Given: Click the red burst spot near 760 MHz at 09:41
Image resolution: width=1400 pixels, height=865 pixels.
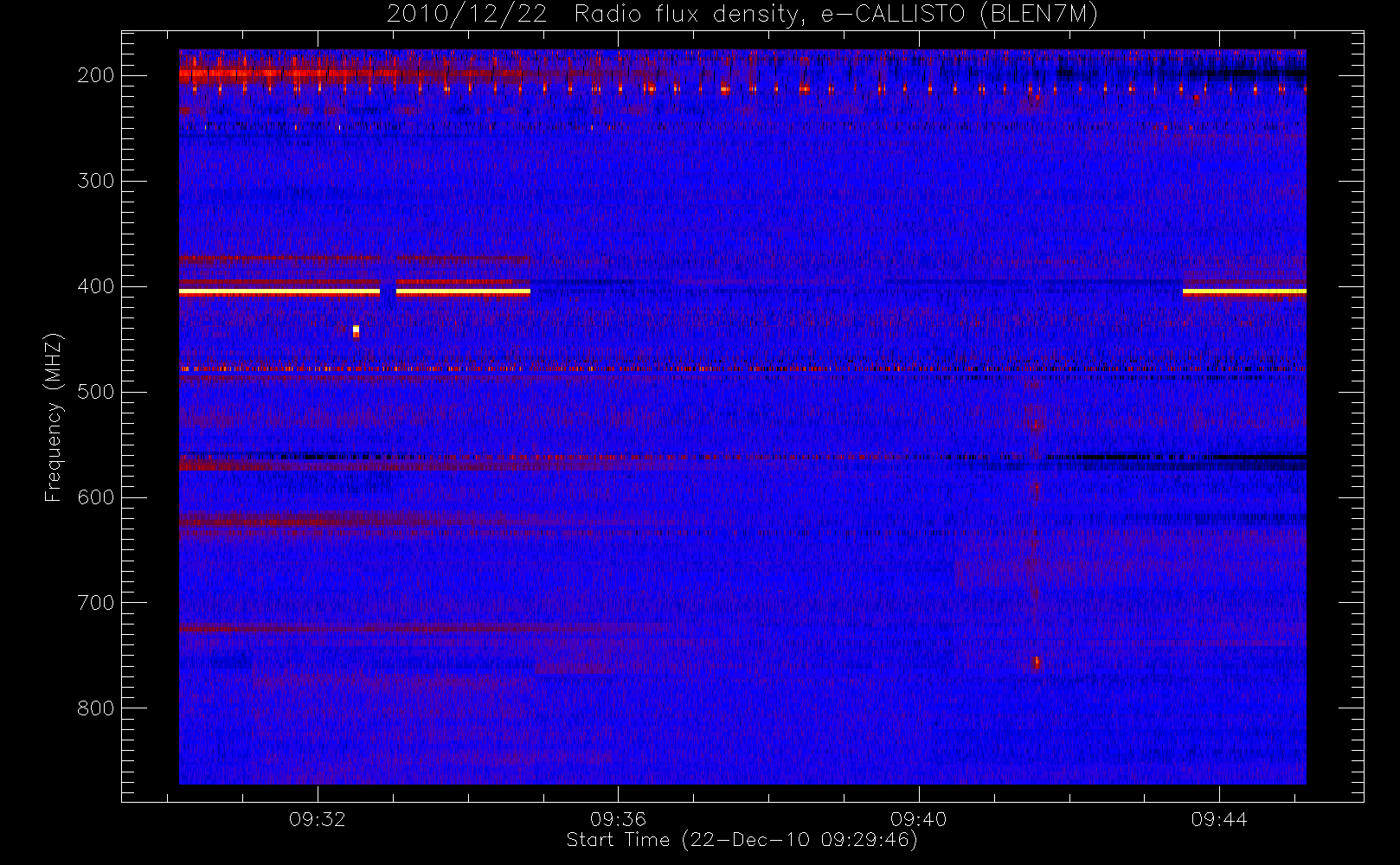Looking at the screenshot, I should click(1036, 663).
